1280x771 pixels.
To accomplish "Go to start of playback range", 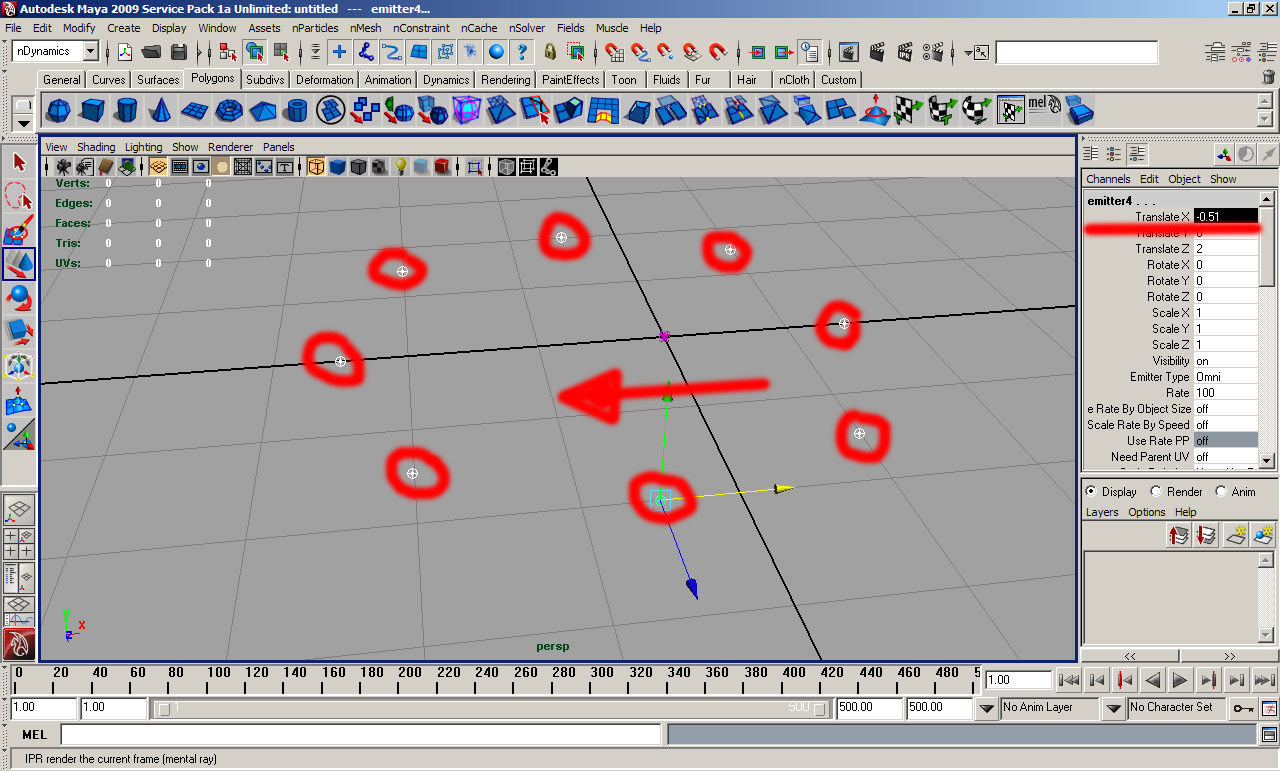I will coord(1069,680).
